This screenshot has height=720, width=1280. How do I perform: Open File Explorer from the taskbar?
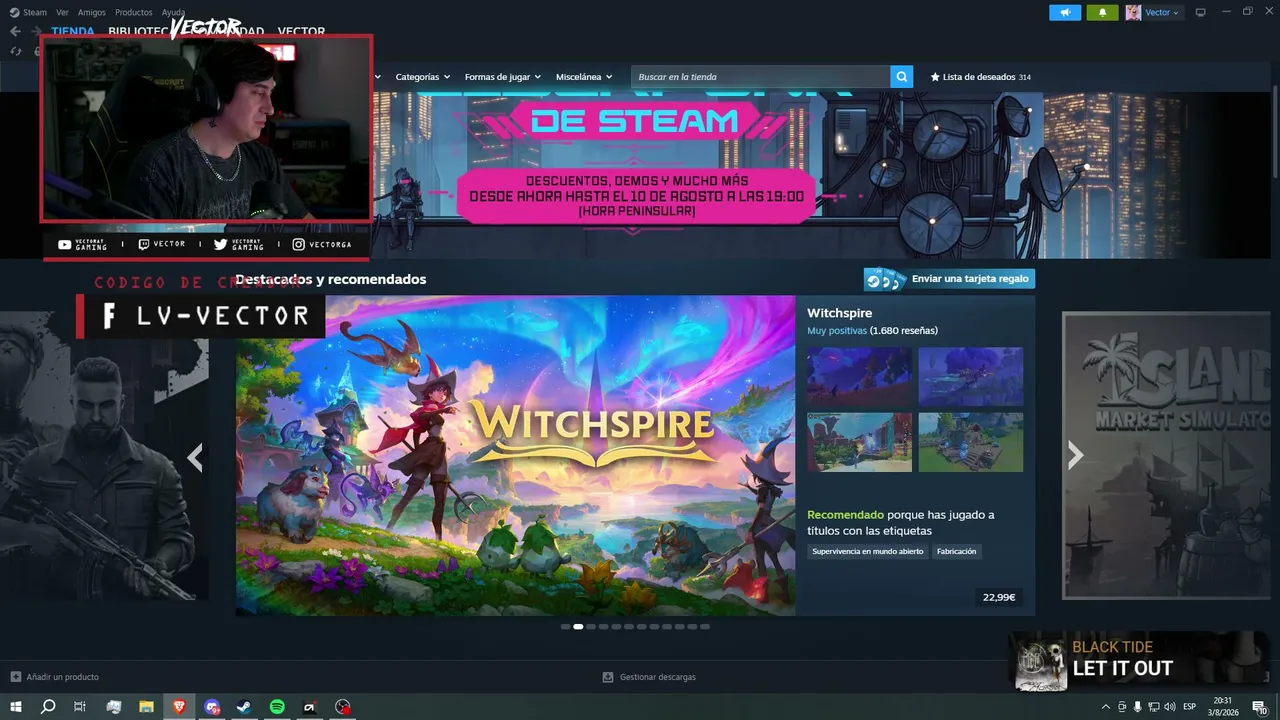point(146,707)
